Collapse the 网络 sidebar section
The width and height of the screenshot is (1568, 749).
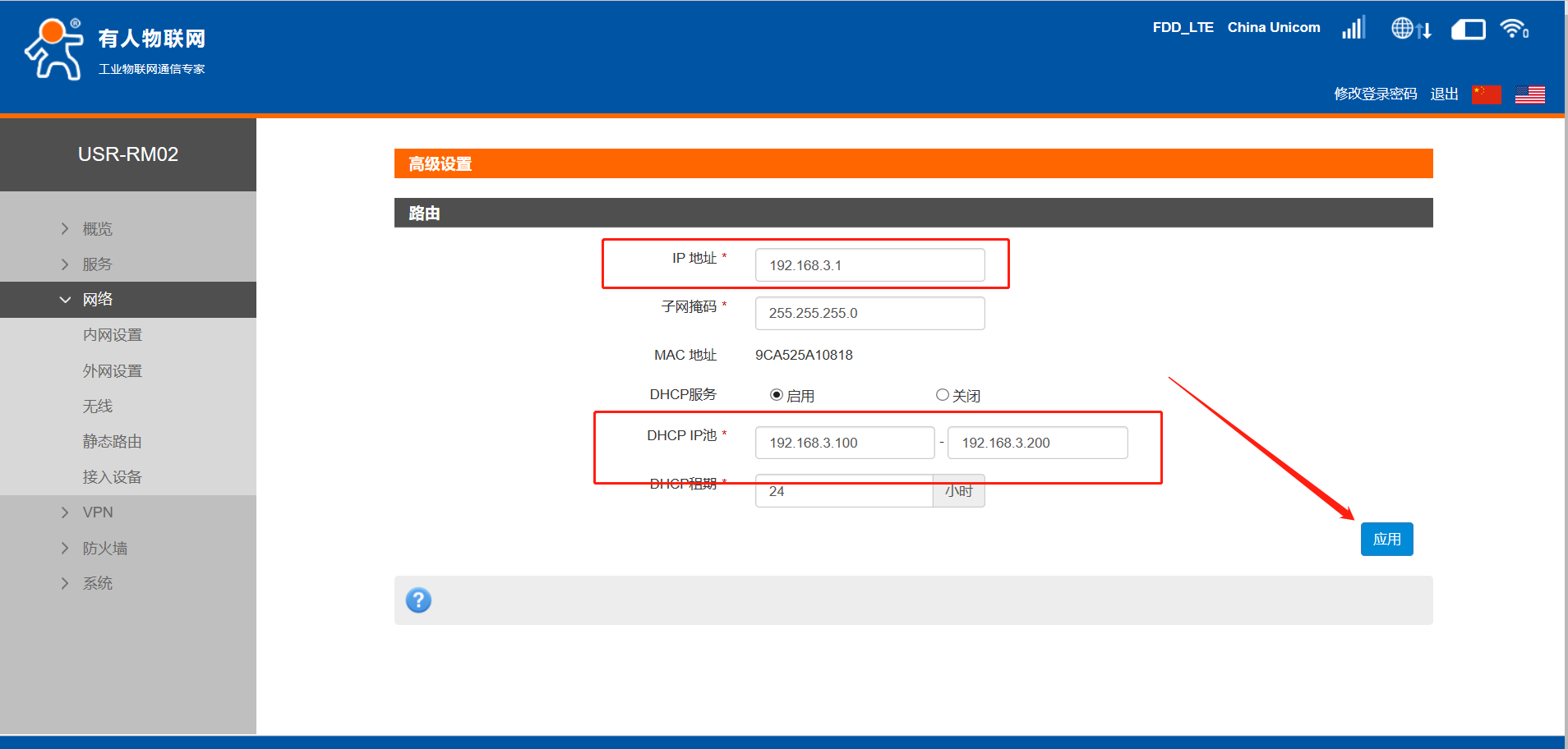pos(97,300)
